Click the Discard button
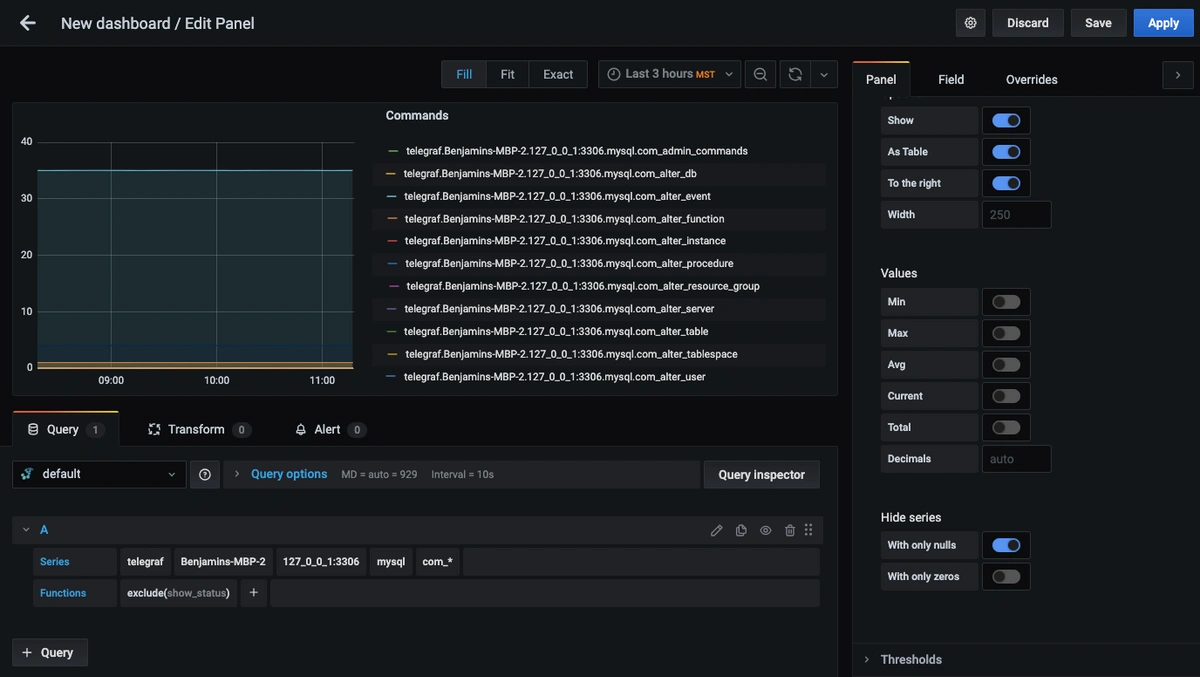The image size is (1200, 677). pyautogui.click(x=1028, y=23)
